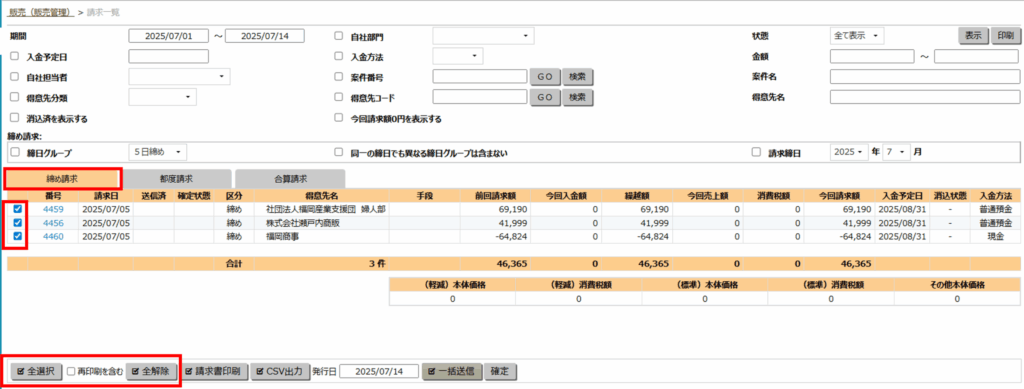This screenshot has height=389, width=1024.
Task: Enable the 消込済を表示する checkbox
Action: click(x=15, y=118)
